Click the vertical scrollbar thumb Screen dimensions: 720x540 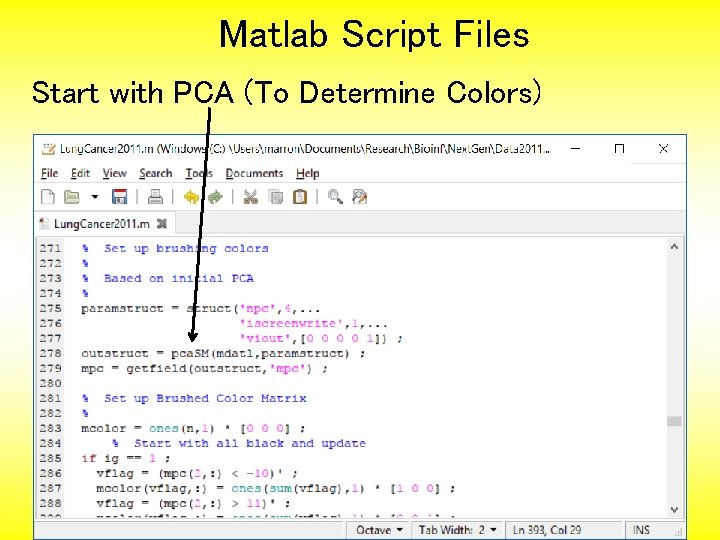674,421
